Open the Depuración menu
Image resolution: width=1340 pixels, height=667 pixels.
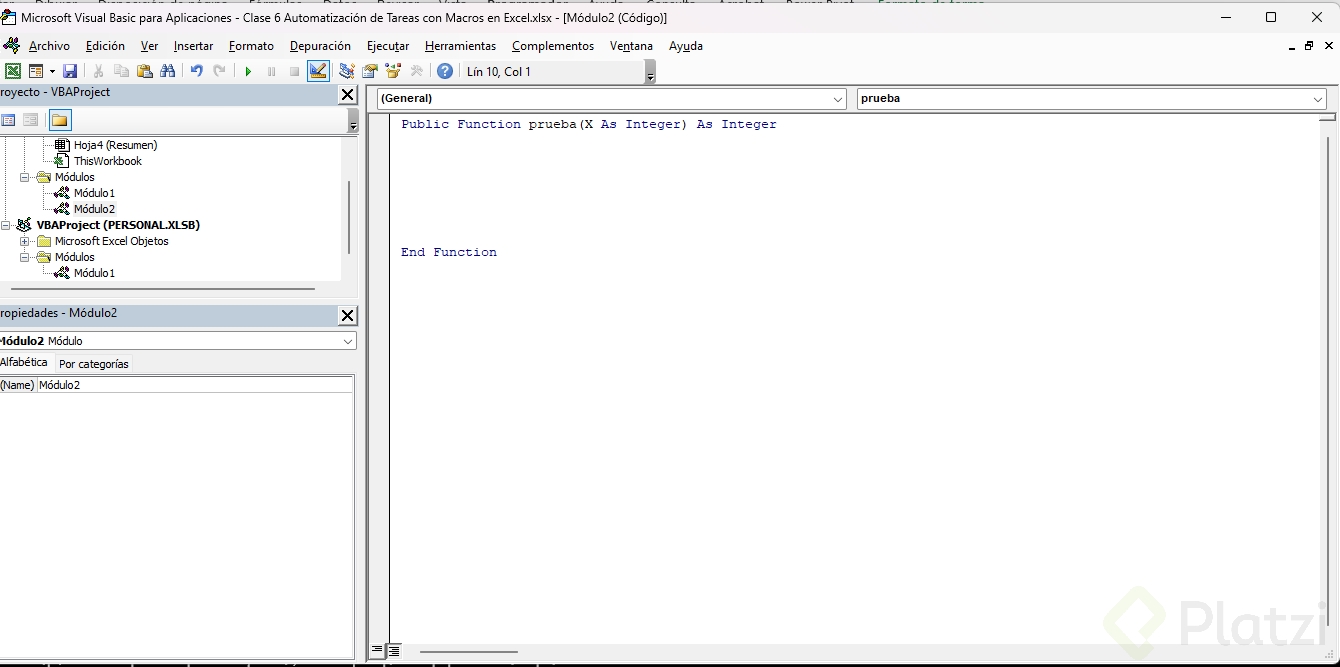pyautogui.click(x=320, y=46)
